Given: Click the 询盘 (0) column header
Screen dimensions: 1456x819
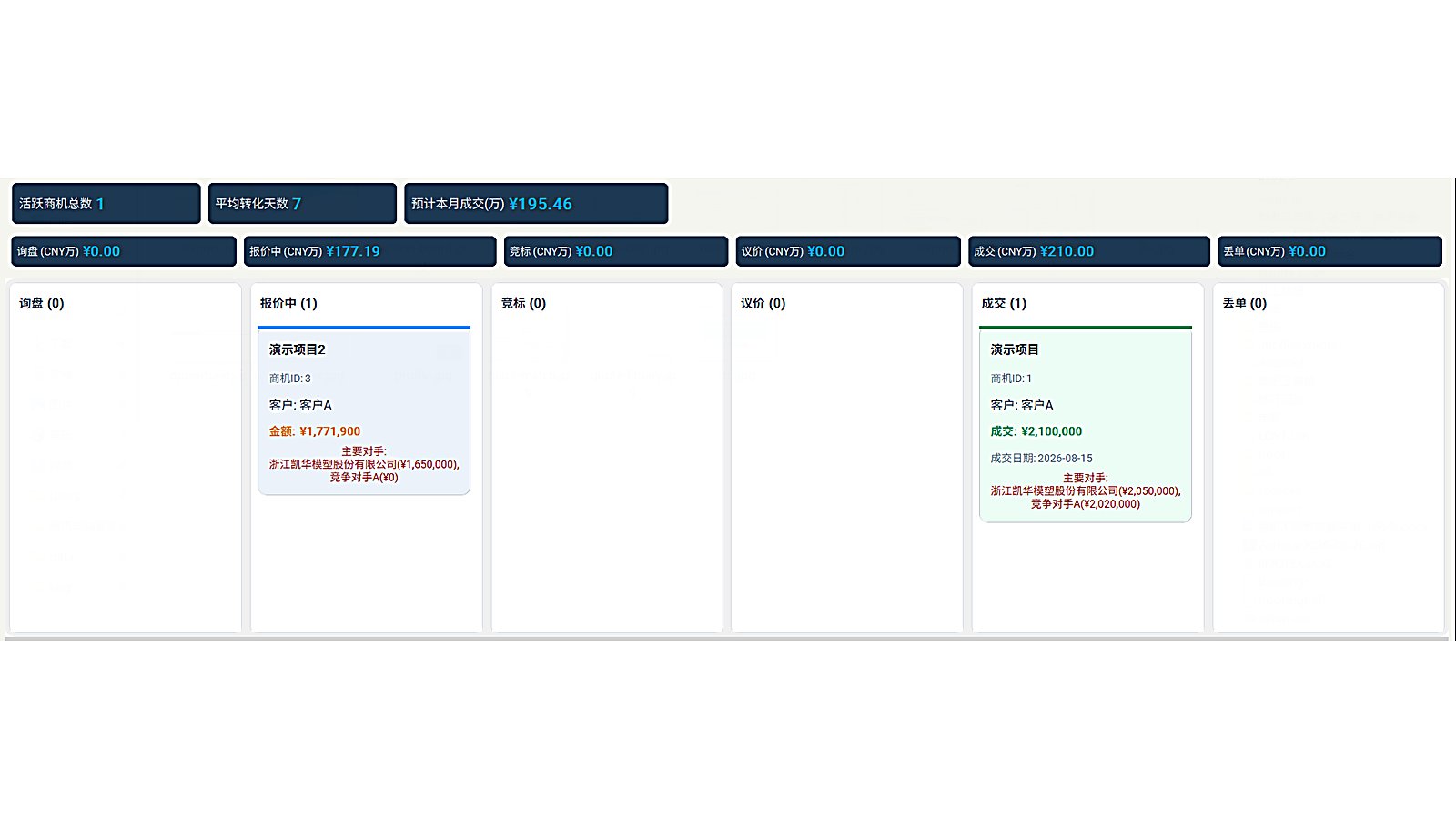Looking at the screenshot, I should coord(42,303).
